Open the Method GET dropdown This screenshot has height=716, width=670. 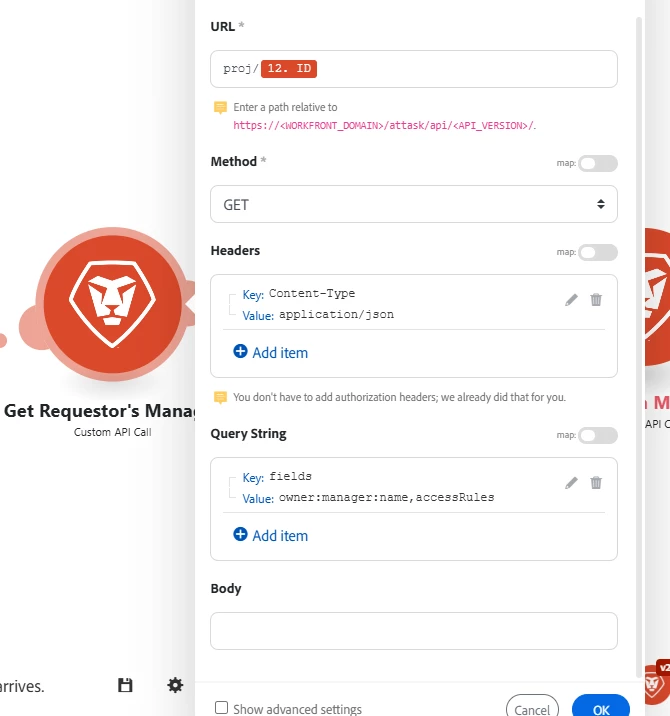pos(414,204)
